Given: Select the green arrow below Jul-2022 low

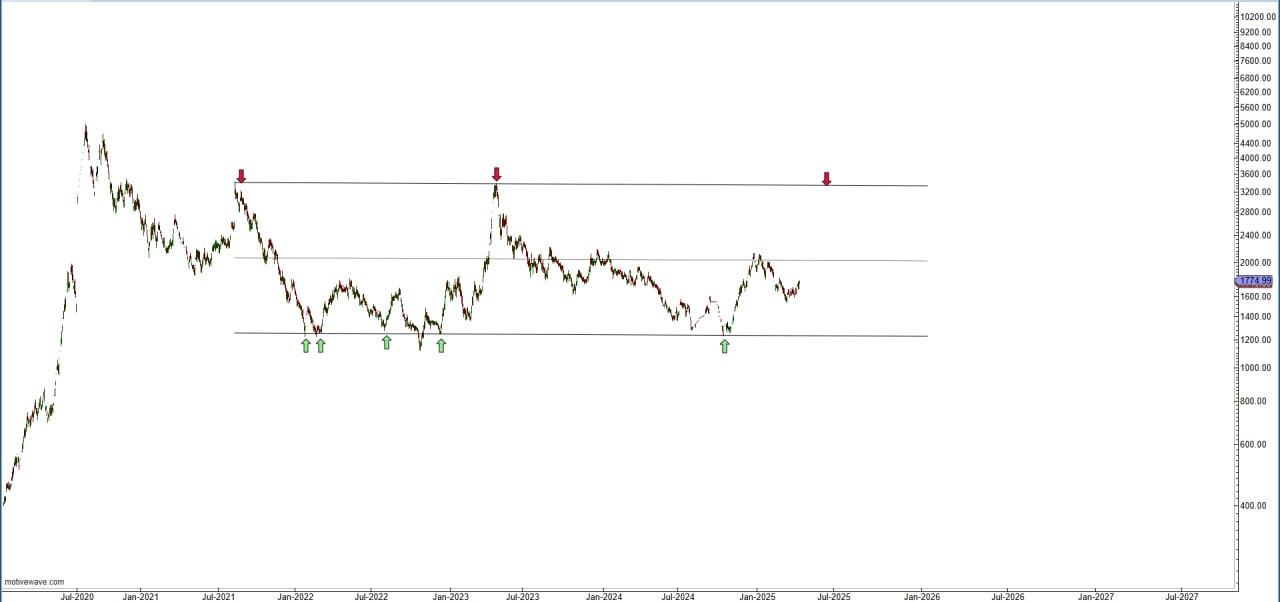Looking at the screenshot, I should tap(386, 342).
